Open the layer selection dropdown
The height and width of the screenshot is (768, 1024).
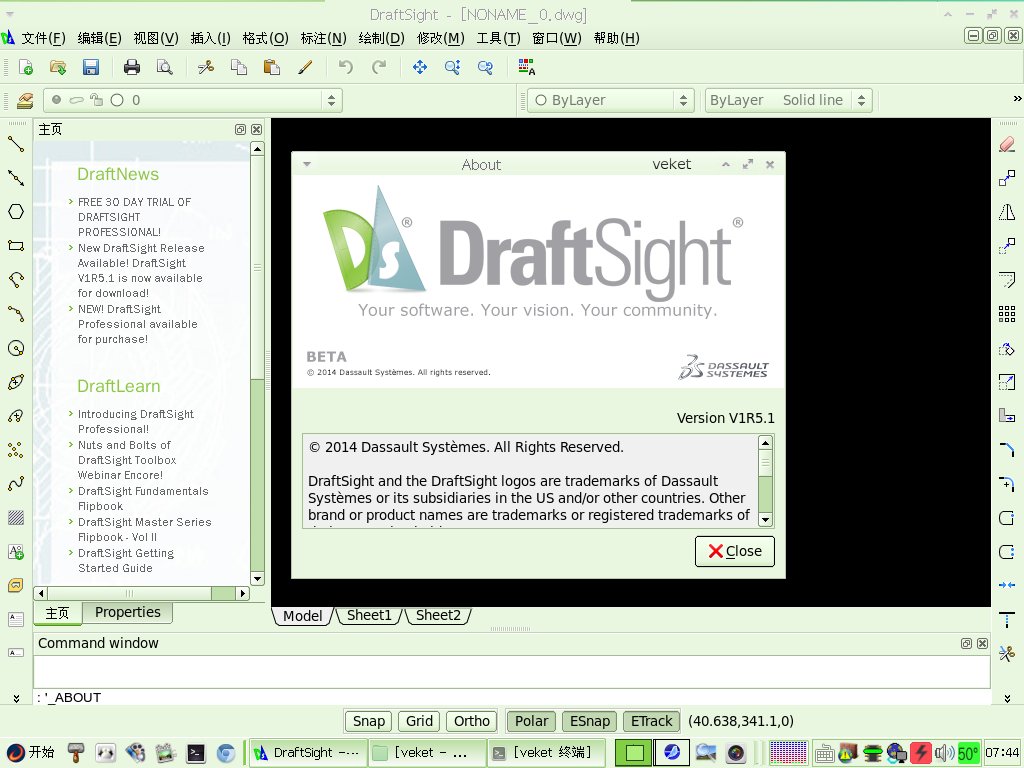click(193, 100)
